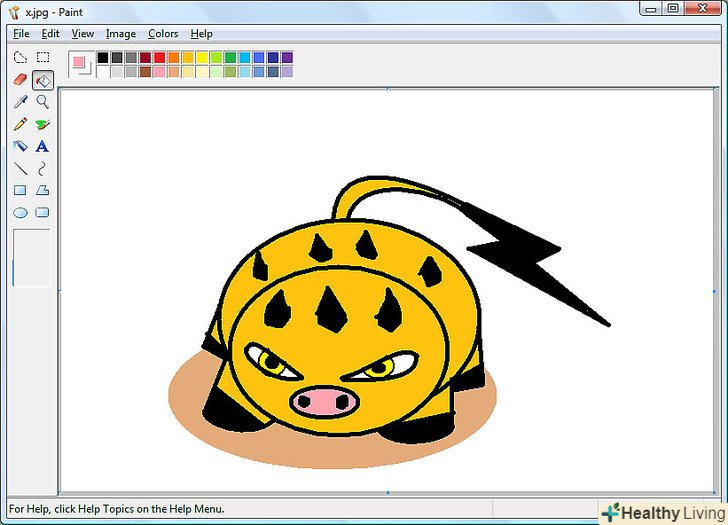The image size is (728, 525).
Task: Activate the Pick Color eyedropper tool
Action: (20, 102)
